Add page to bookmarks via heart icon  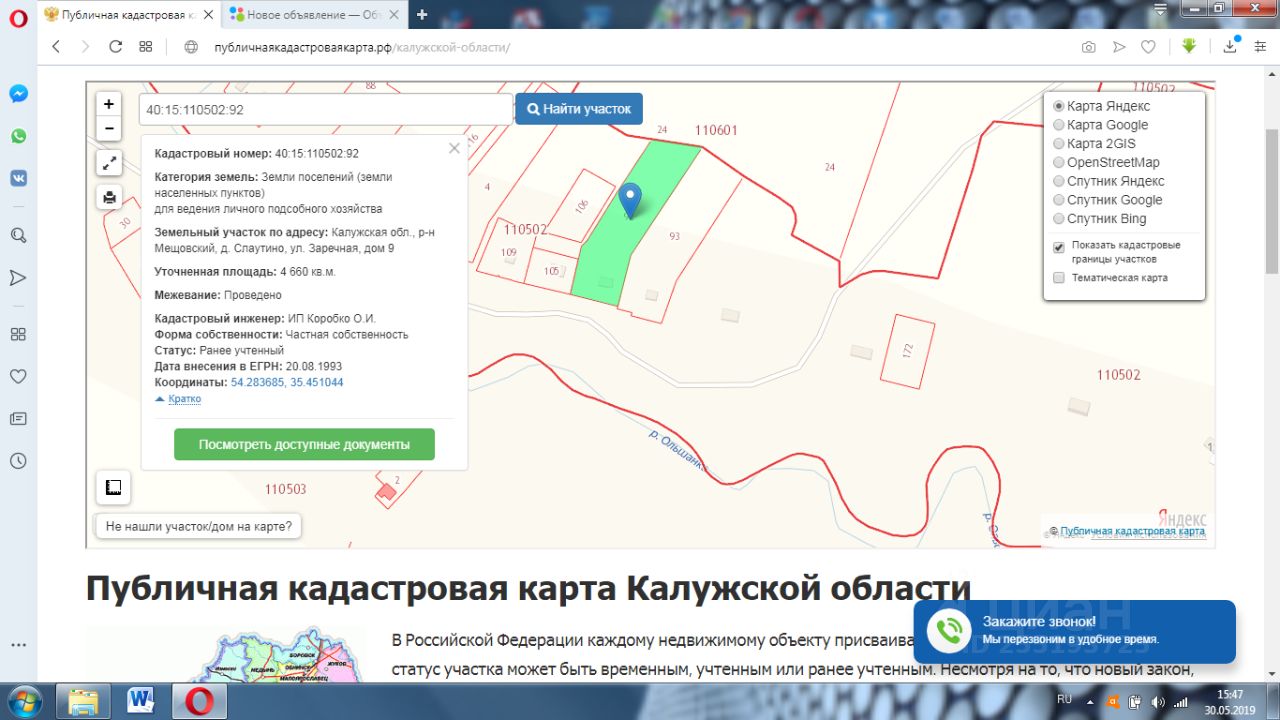point(1149,47)
